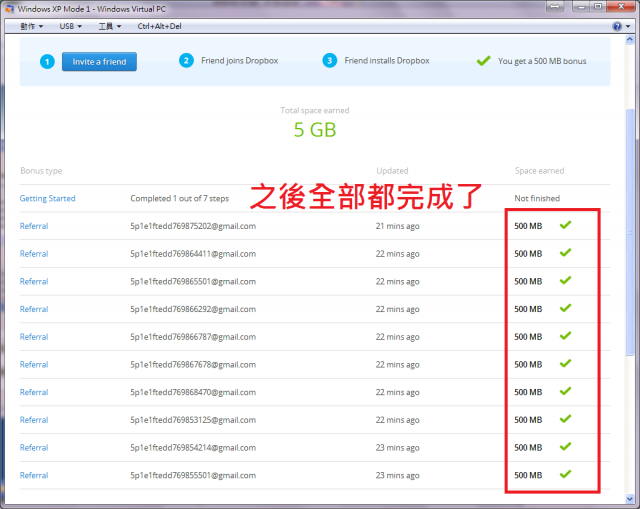Select email 5p1e1ftedd769855501@gmail.com
Screen dimensions: 640x509
click(193, 476)
